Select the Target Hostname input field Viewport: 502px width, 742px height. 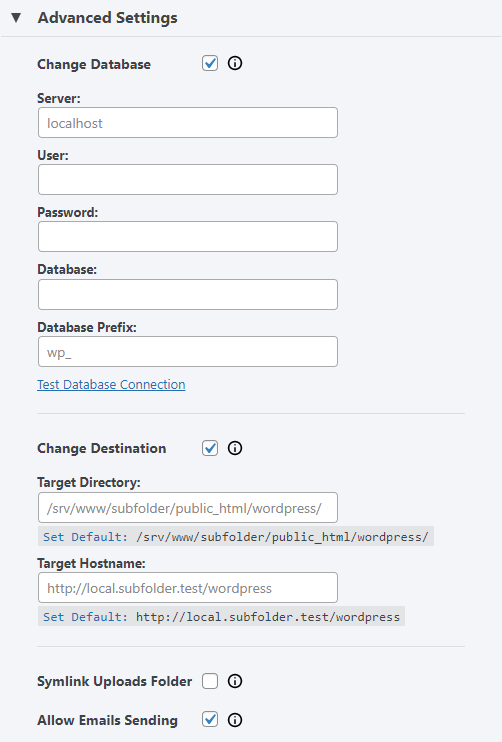[x=188, y=587]
